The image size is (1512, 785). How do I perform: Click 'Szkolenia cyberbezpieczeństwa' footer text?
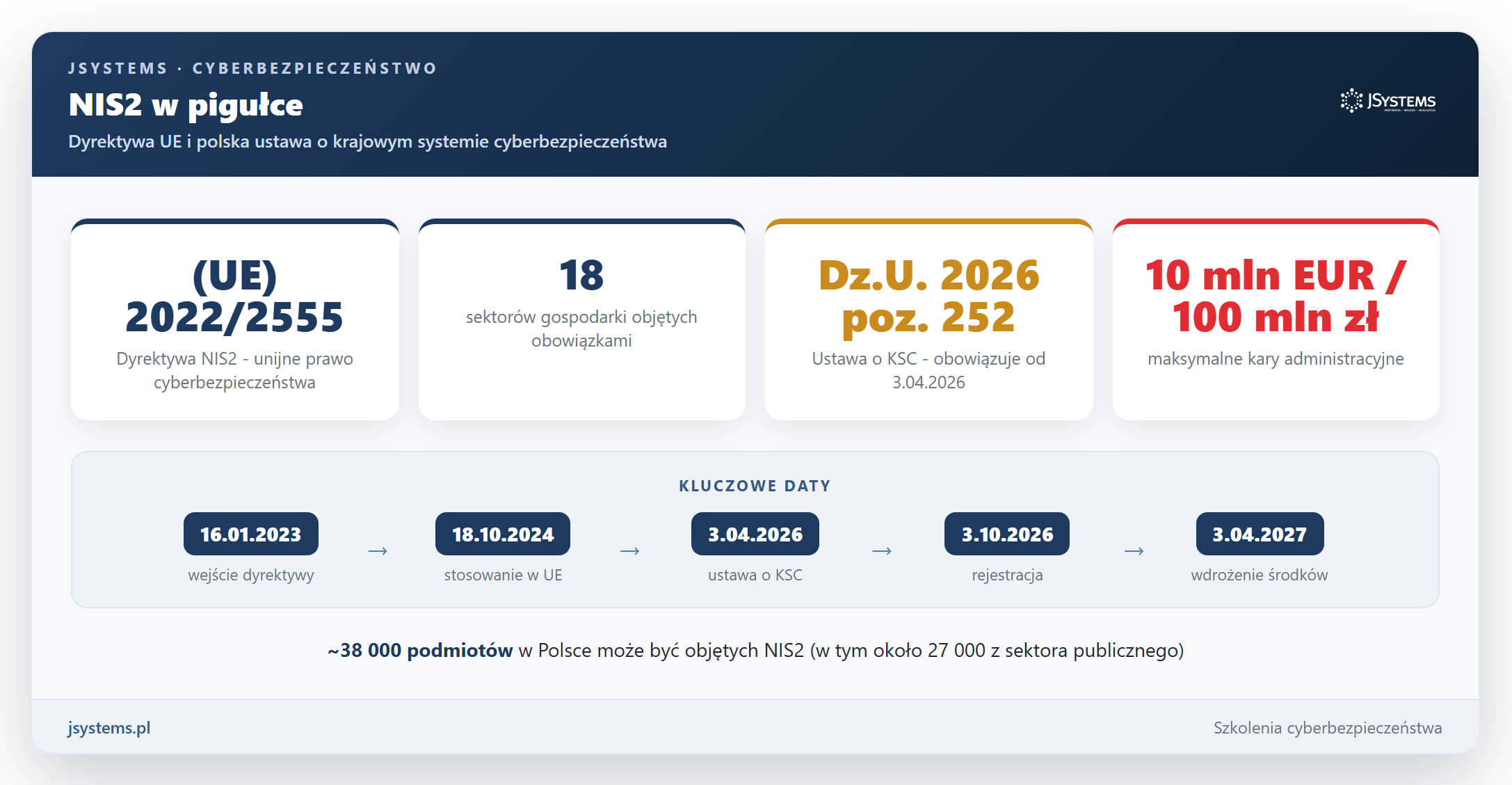(x=1328, y=728)
